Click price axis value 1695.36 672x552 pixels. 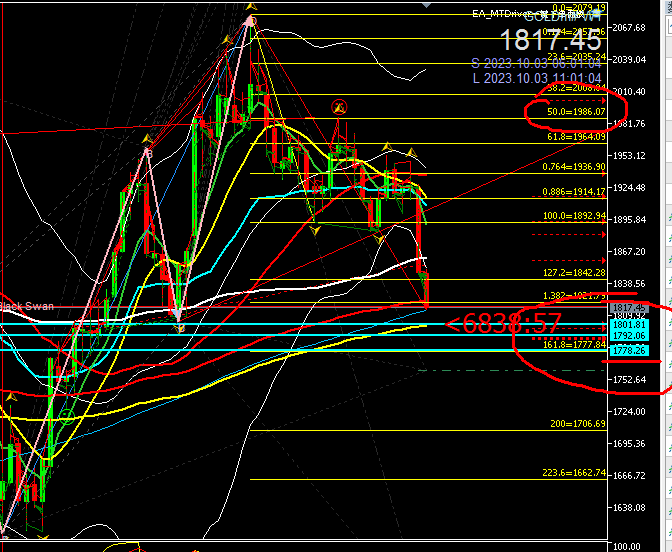tap(629, 444)
